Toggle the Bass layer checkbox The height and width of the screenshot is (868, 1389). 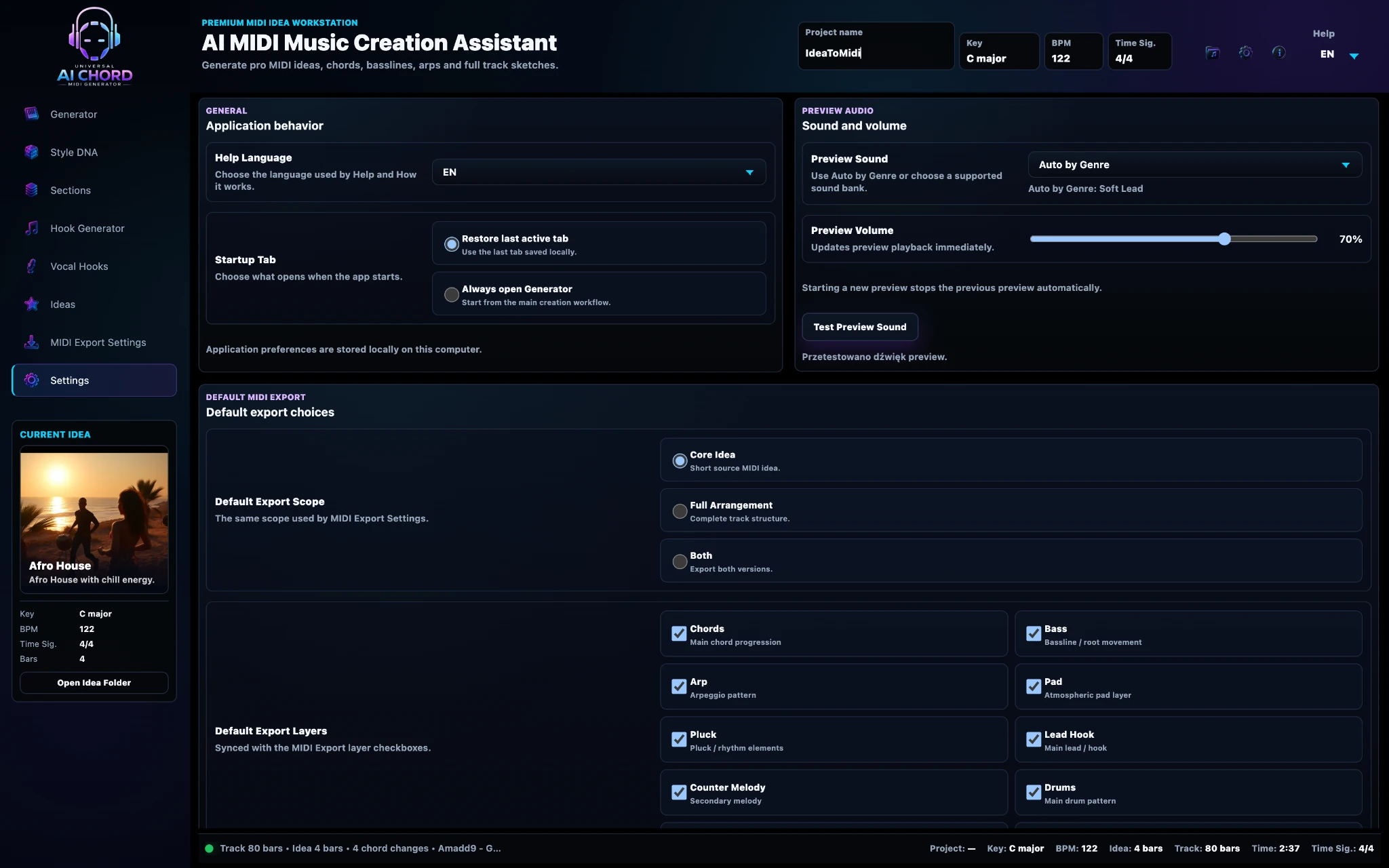[x=1034, y=633]
